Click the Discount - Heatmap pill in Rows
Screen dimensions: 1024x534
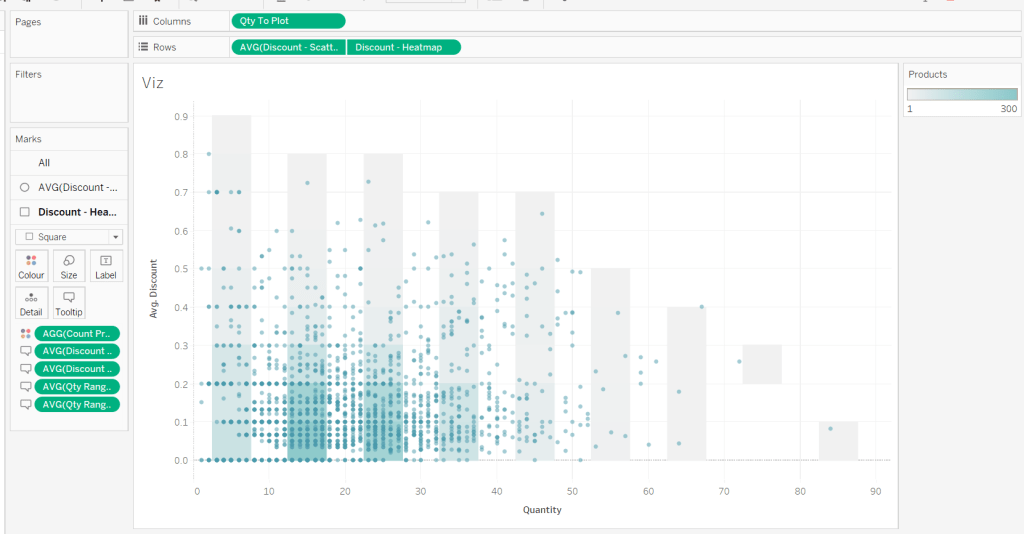point(404,47)
